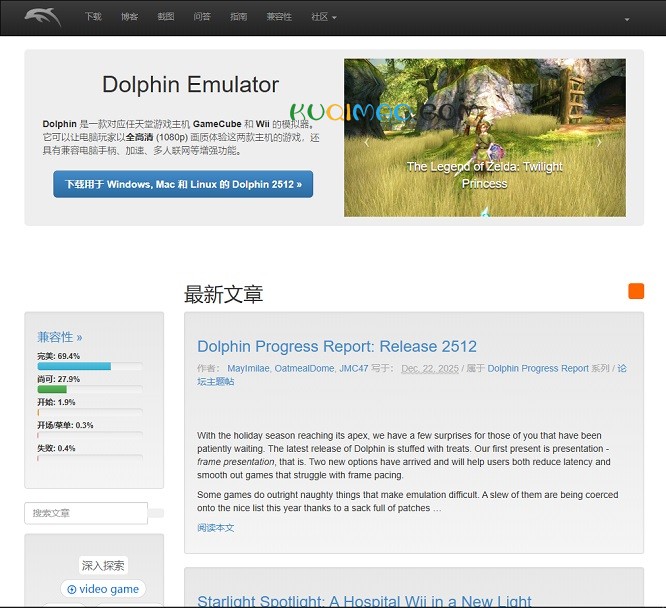666x608 pixels.
Task: Click the download Dolphin 2512 button
Action: tap(183, 184)
